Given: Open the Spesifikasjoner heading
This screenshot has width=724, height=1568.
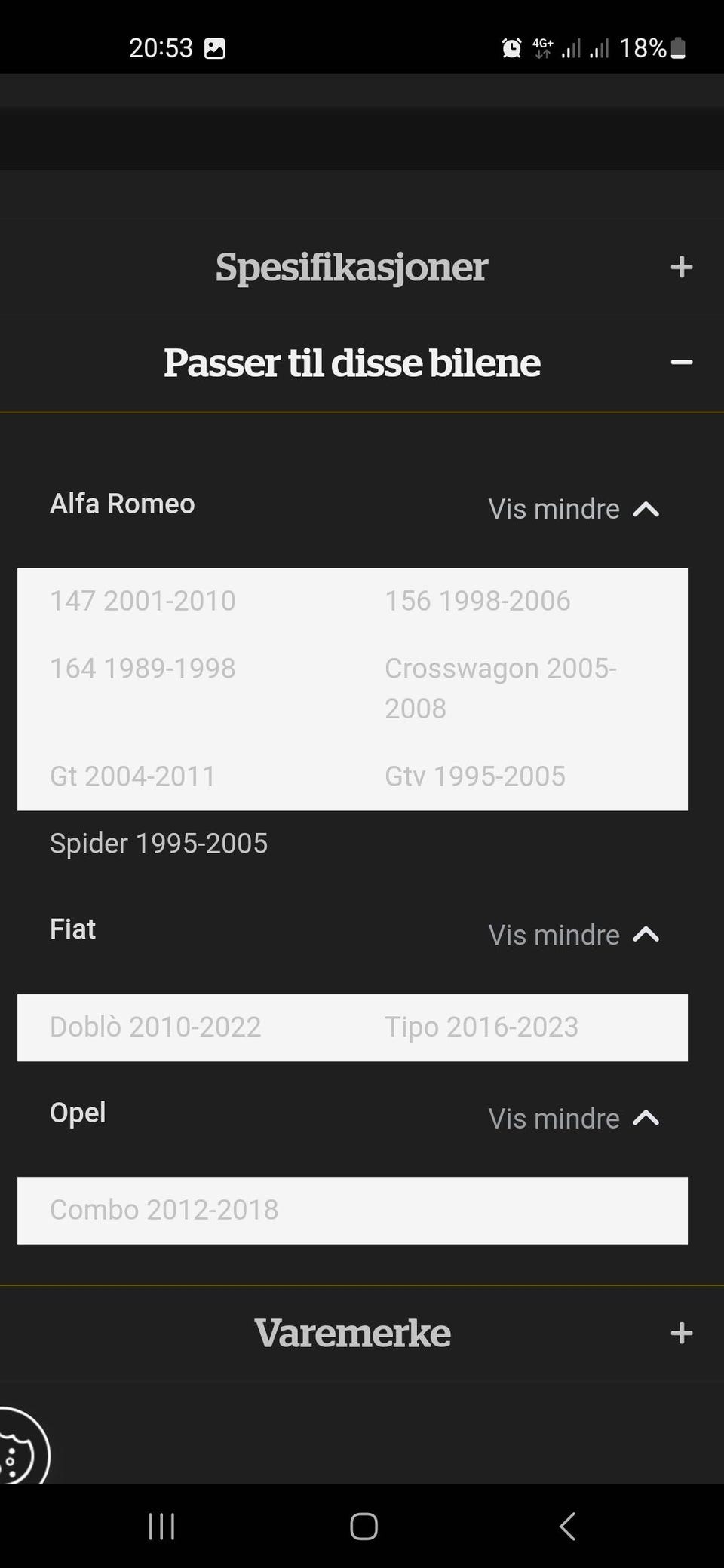Looking at the screenshot, I should 351,267.
